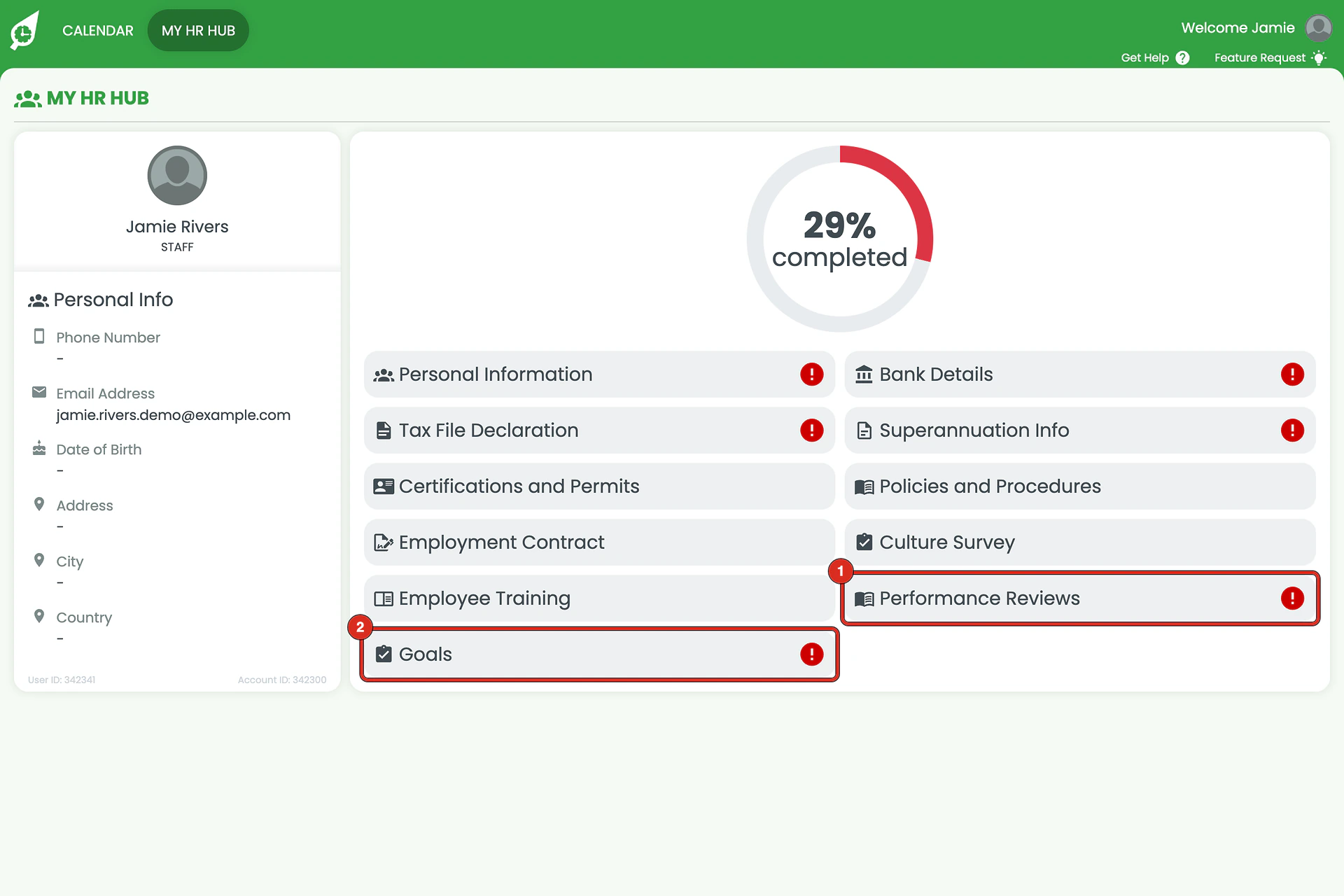The width and height of the screenshot is (1344, 896).
Task: Open the Goals section
Action: (x=599, y=654)
